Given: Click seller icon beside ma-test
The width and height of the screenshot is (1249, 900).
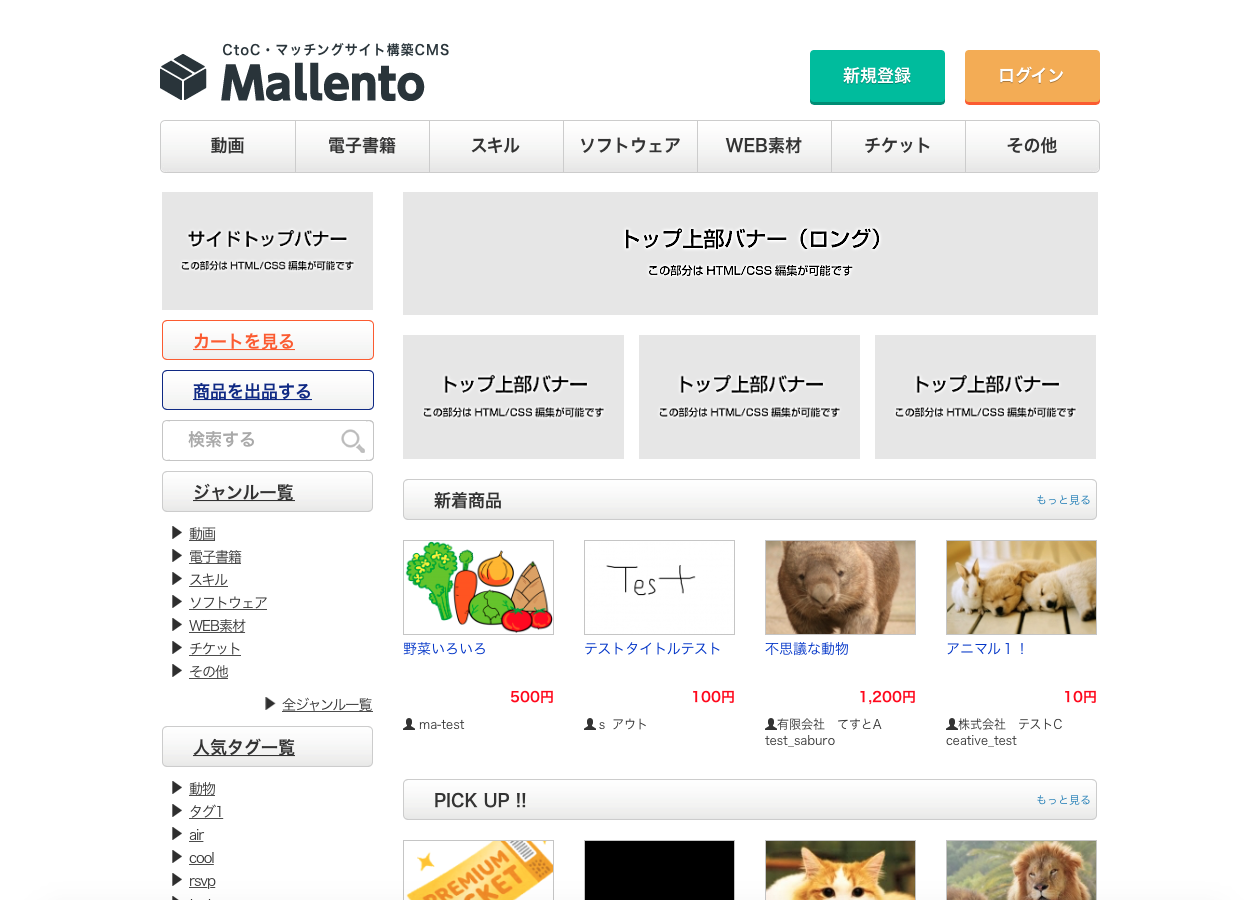Looking at the screenshot, I should click(x=409, y=724).
